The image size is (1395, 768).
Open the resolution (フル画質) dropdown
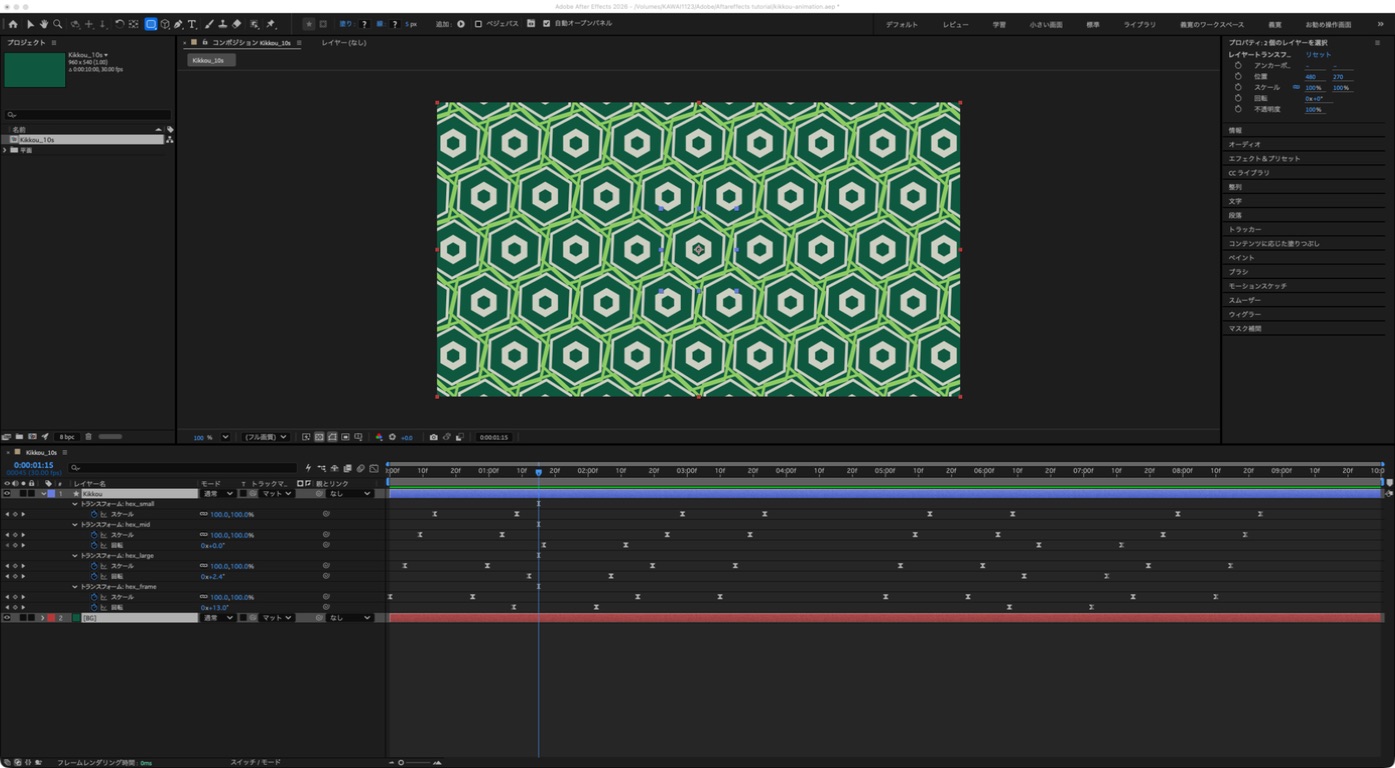click(266, 437)
